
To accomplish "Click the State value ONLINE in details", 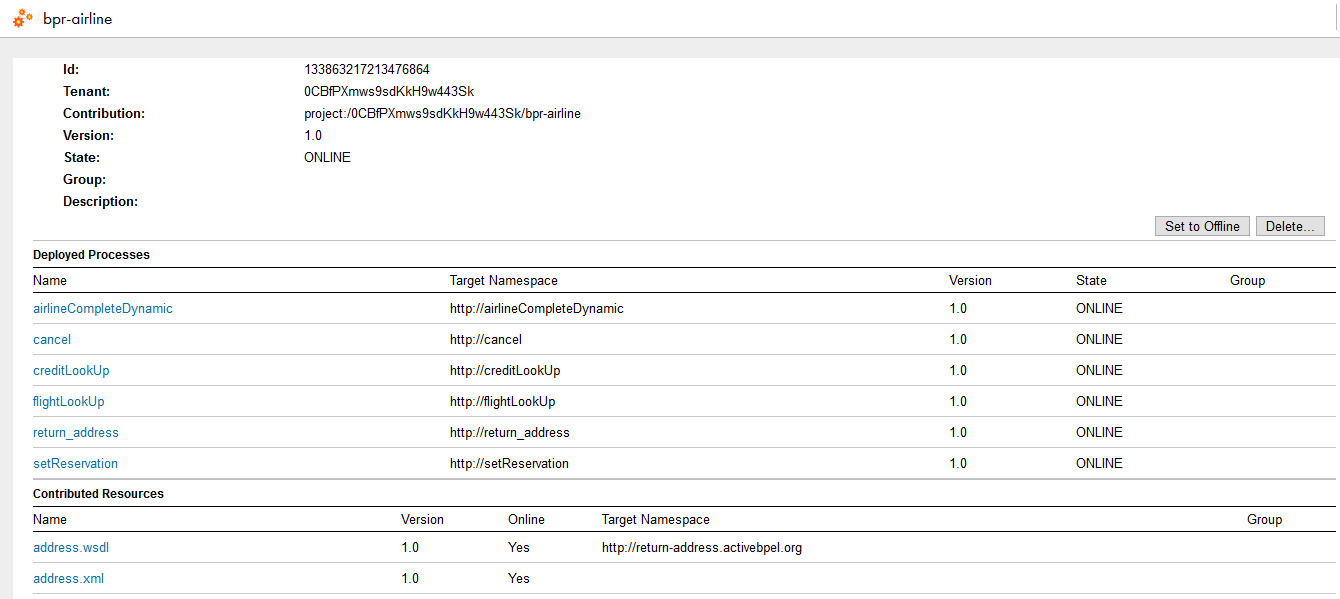I will coord(327,158).
